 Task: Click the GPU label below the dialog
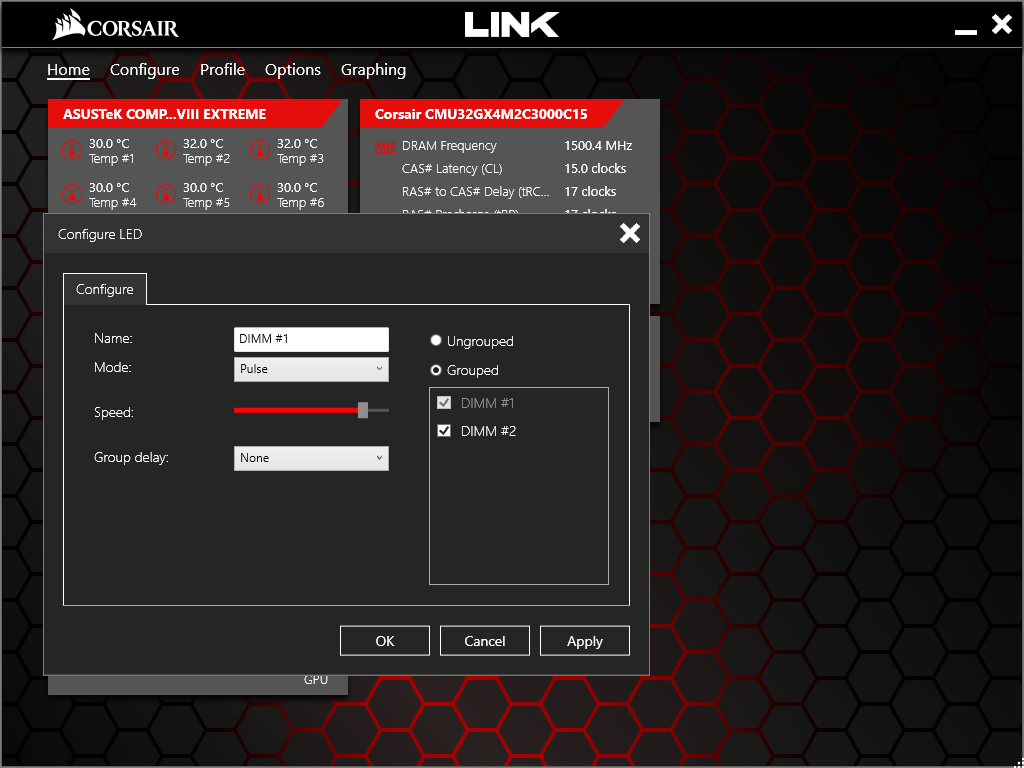(316, 680)
